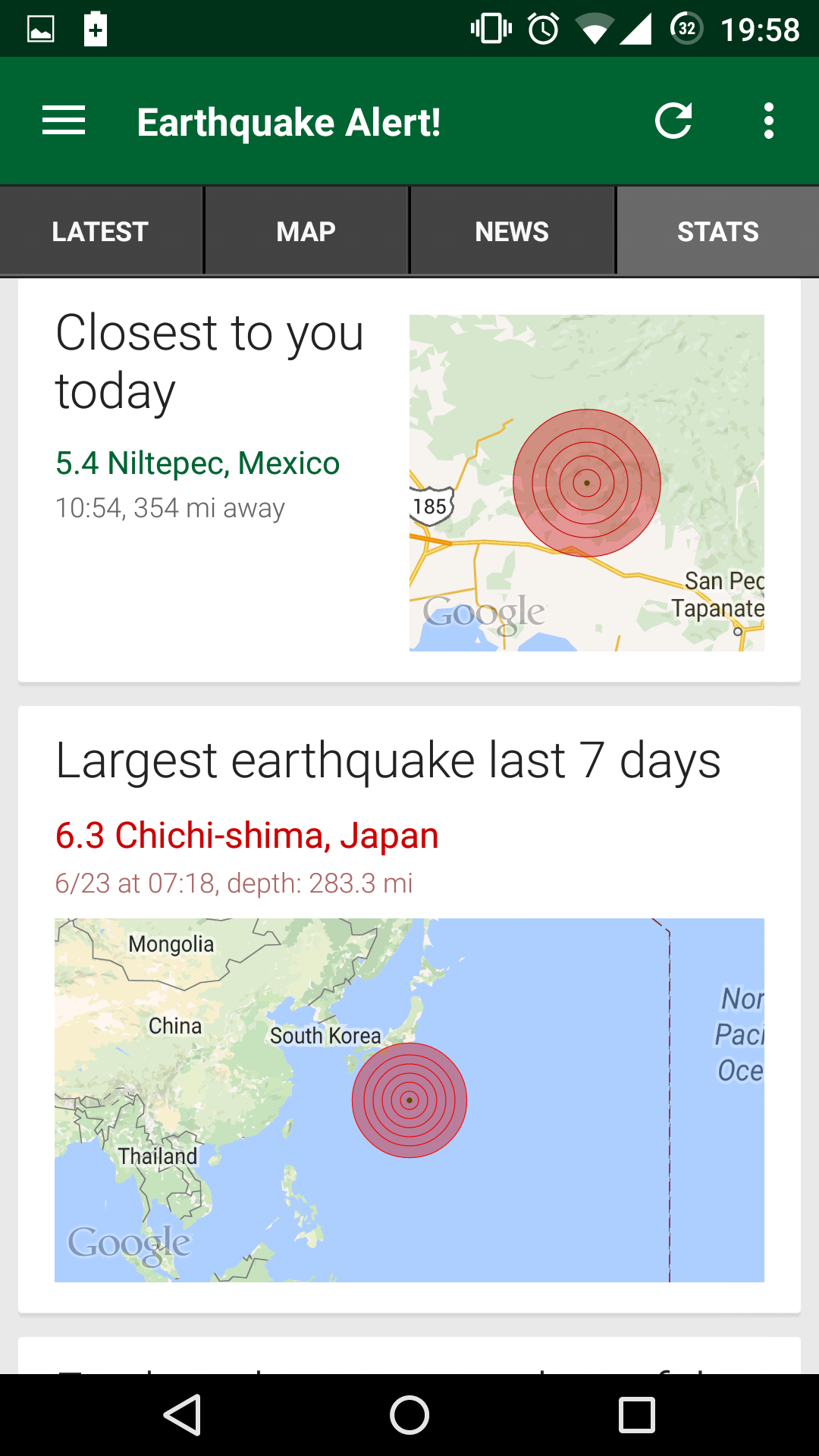Switch to the MAP tab
The width and height of the screenshot is (819, 1456).
[306, 231]
